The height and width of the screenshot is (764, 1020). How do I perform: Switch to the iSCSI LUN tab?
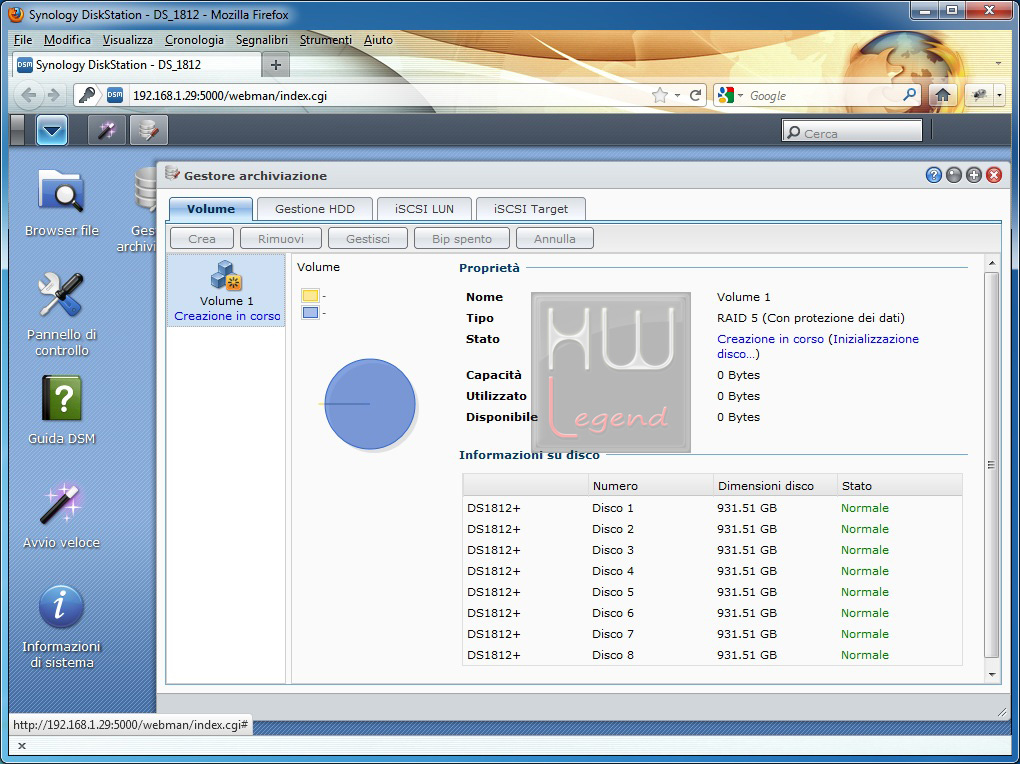click(x=424, y=209)
